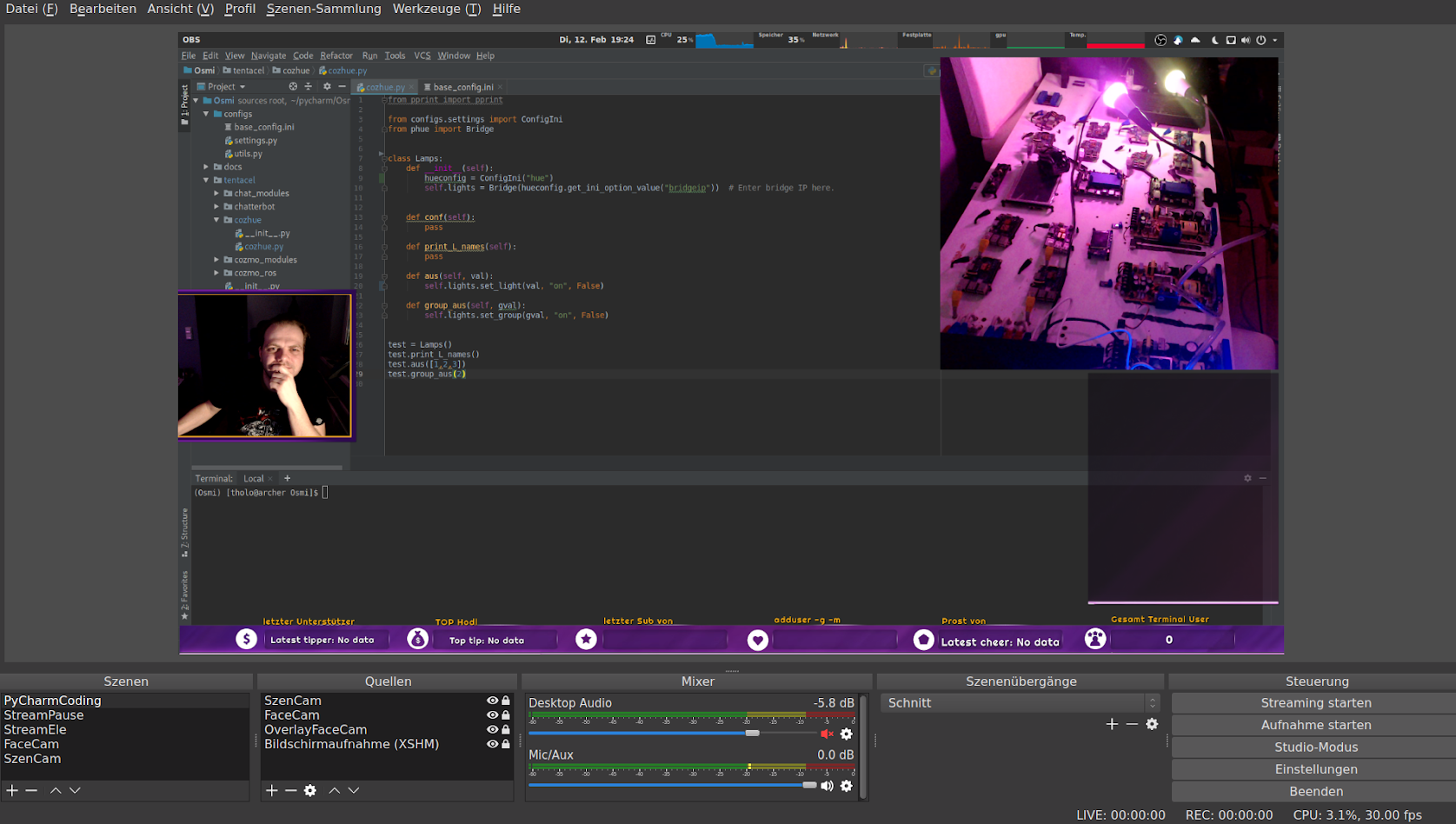The image size is (1456, 824).
Task: Collapse the configs folder in project tree
Action: point(206,114)
